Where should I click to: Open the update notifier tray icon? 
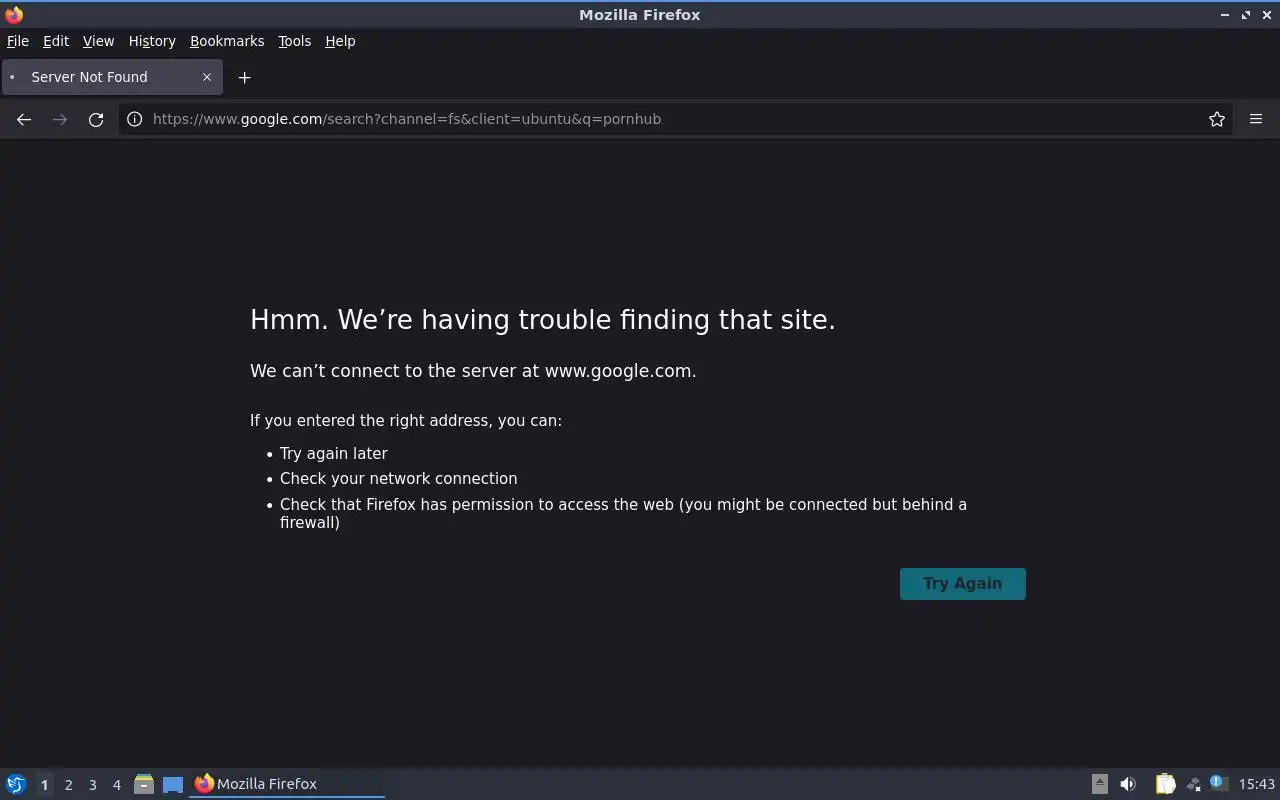1218,783
